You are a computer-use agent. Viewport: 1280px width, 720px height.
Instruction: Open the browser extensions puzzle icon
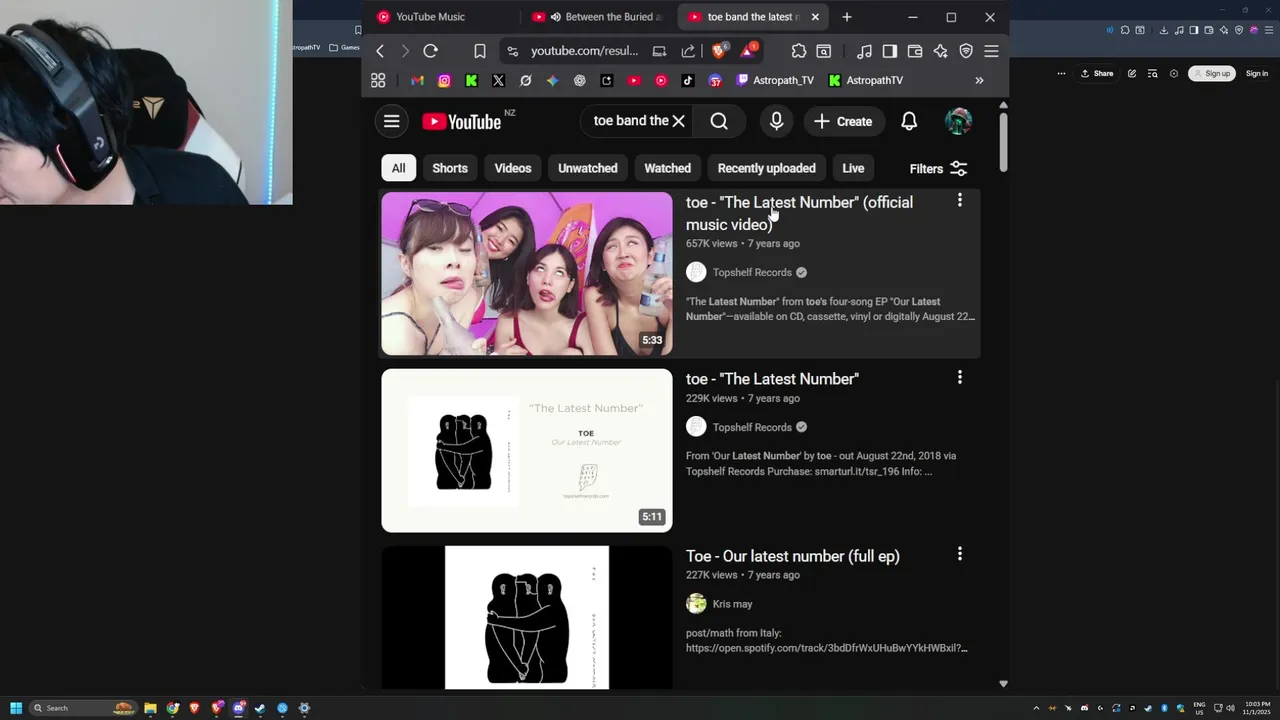799,51
